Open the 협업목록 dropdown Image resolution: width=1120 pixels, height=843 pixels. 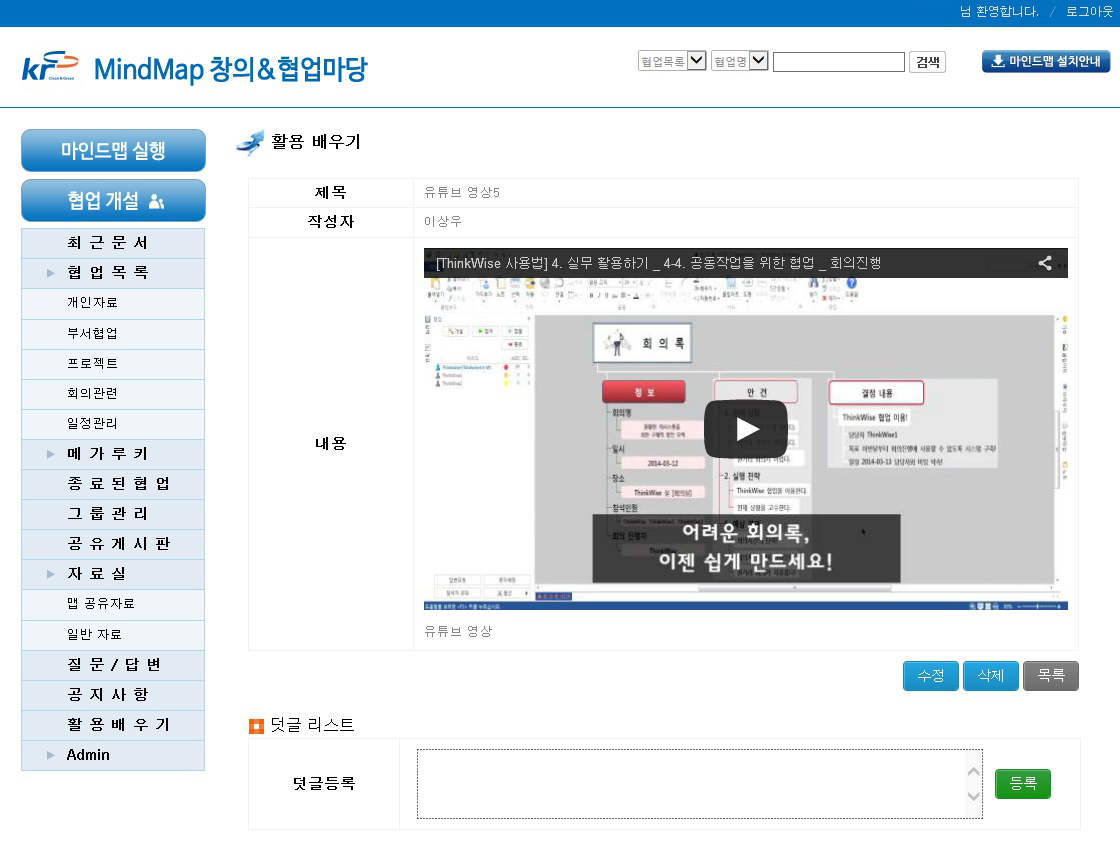(x=672, y=61)
